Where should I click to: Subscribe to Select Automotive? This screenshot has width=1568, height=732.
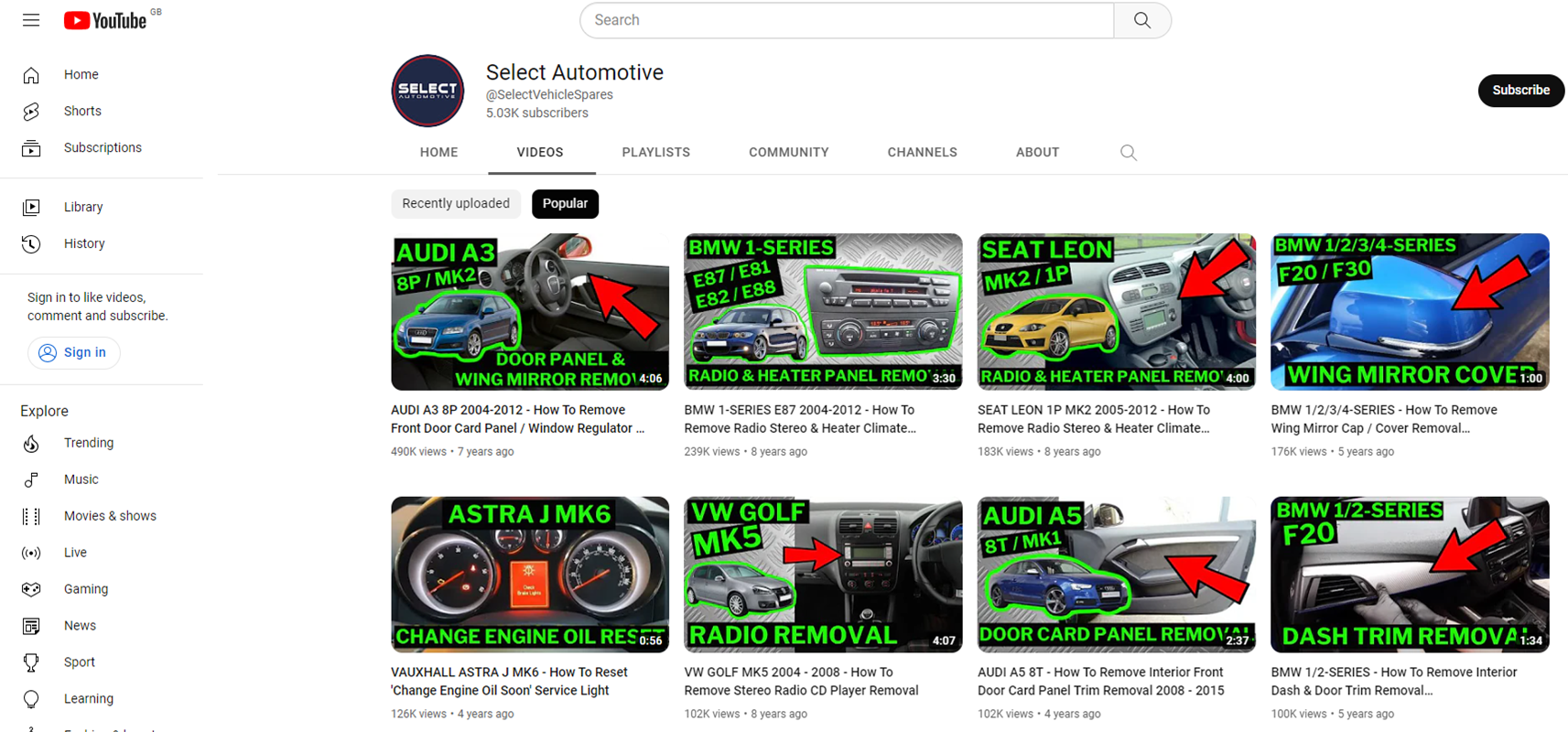click(1520, 91)
